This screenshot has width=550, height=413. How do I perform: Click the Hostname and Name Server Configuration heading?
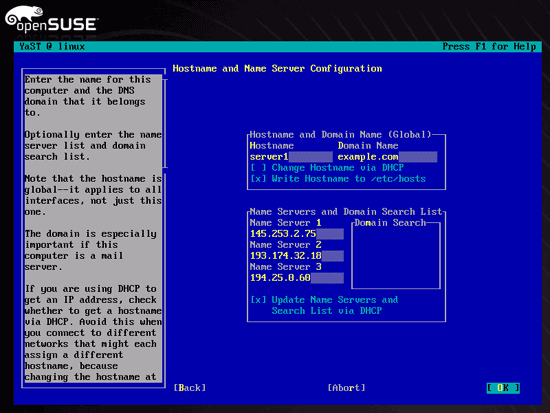click(x=277, y=68)
